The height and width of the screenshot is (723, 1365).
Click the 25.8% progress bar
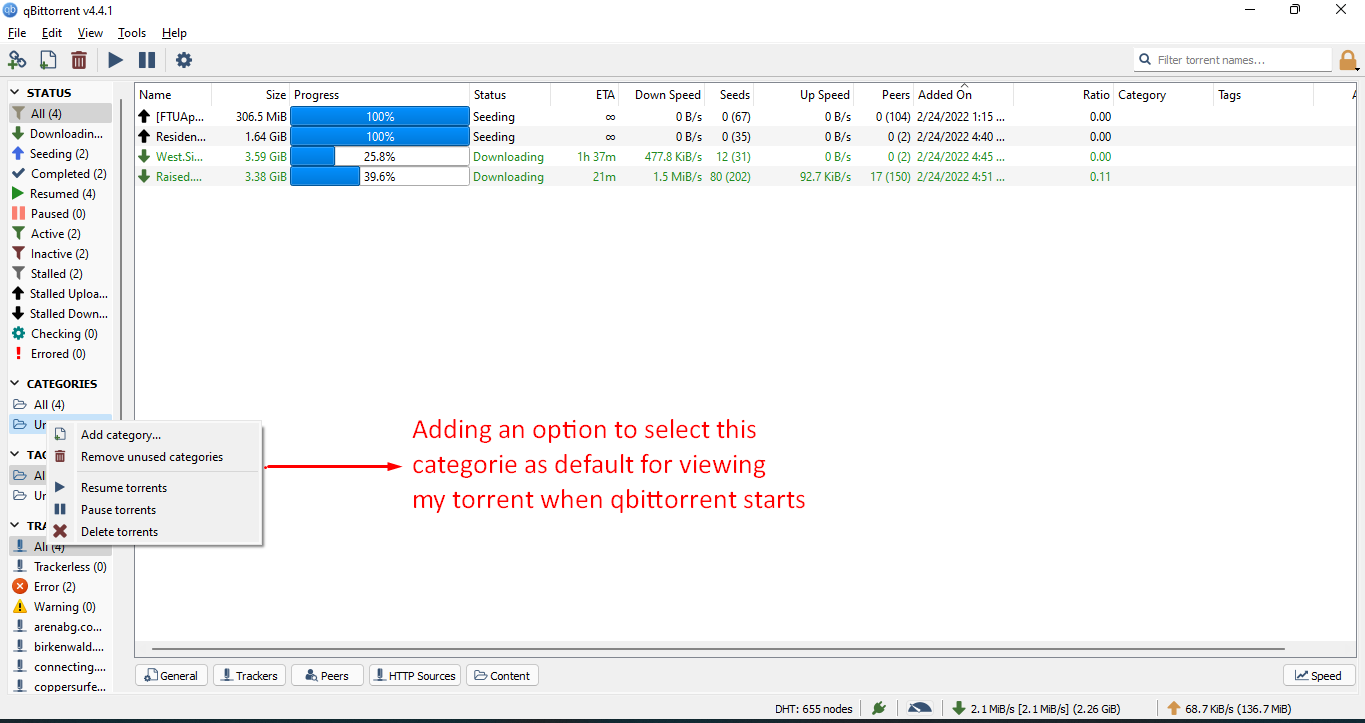click(380, 157)
